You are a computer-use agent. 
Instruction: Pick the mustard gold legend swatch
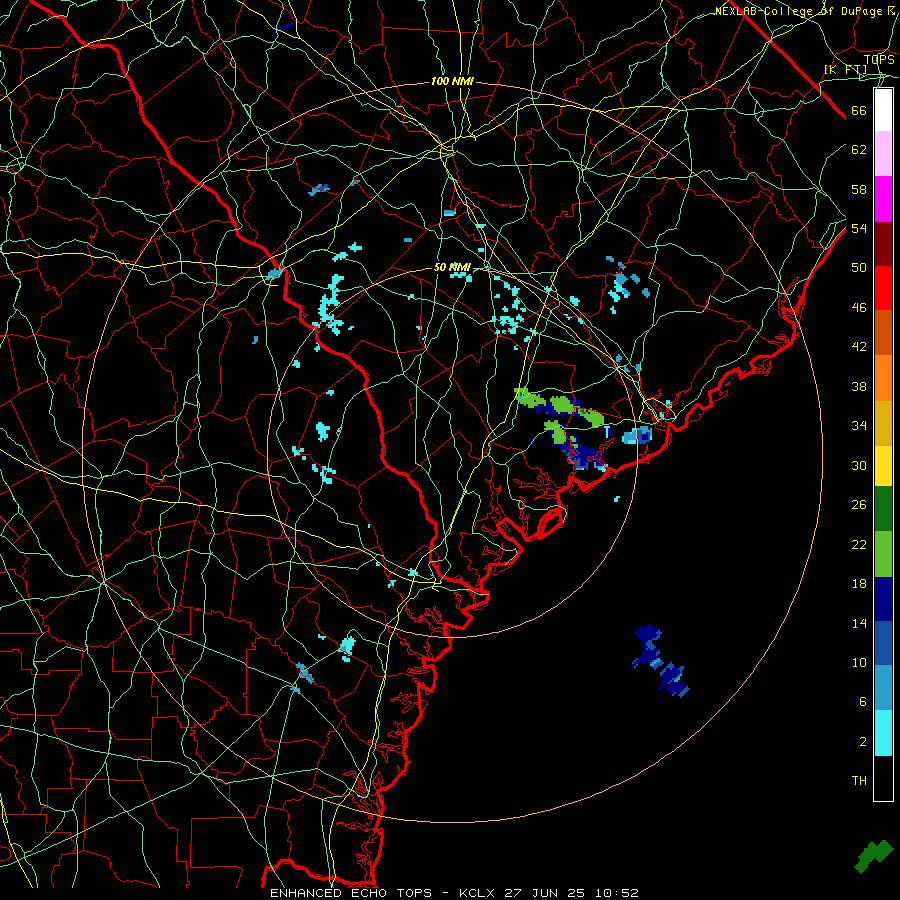[883, 422]
